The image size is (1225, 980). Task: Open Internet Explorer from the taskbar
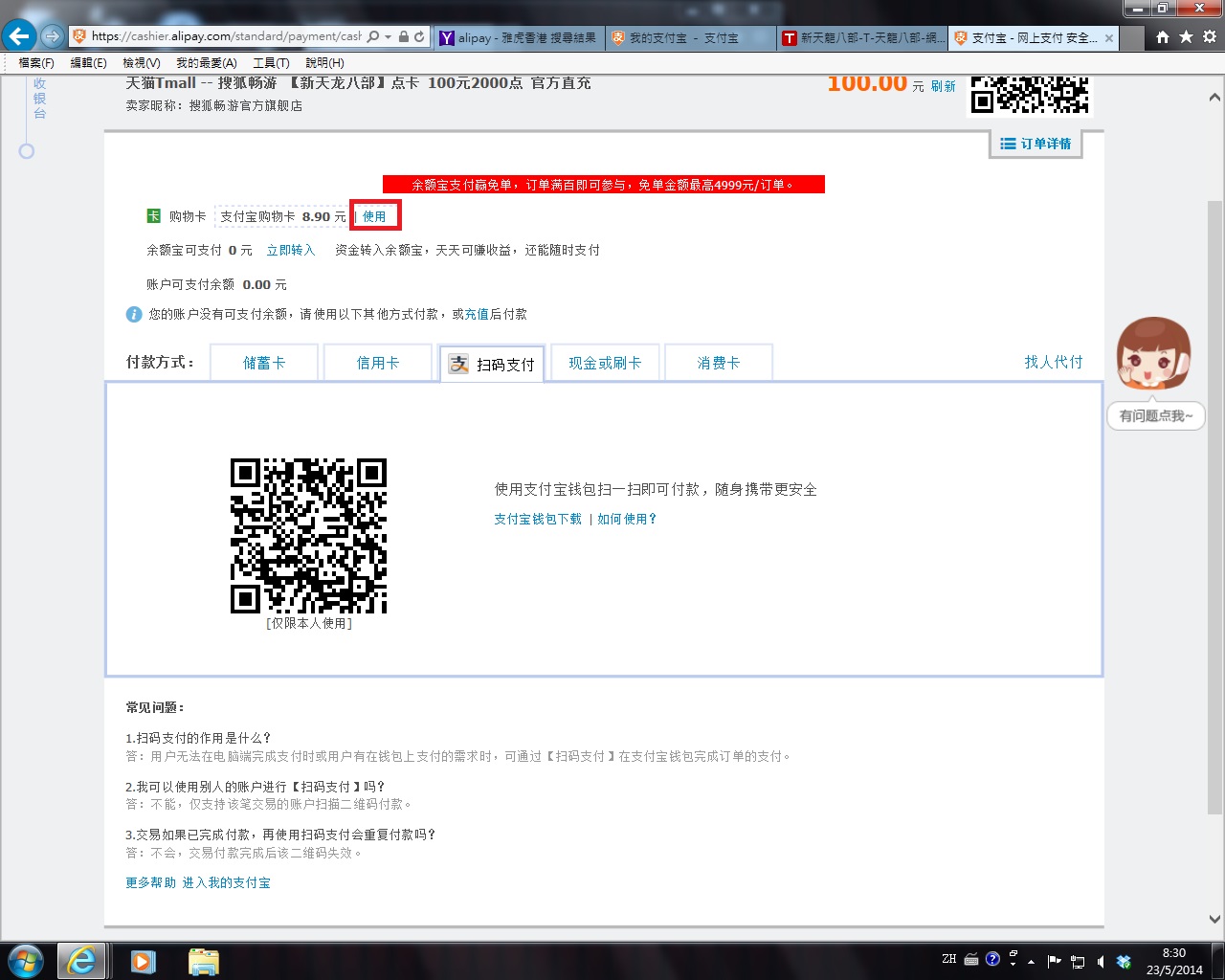coord(81,960)
